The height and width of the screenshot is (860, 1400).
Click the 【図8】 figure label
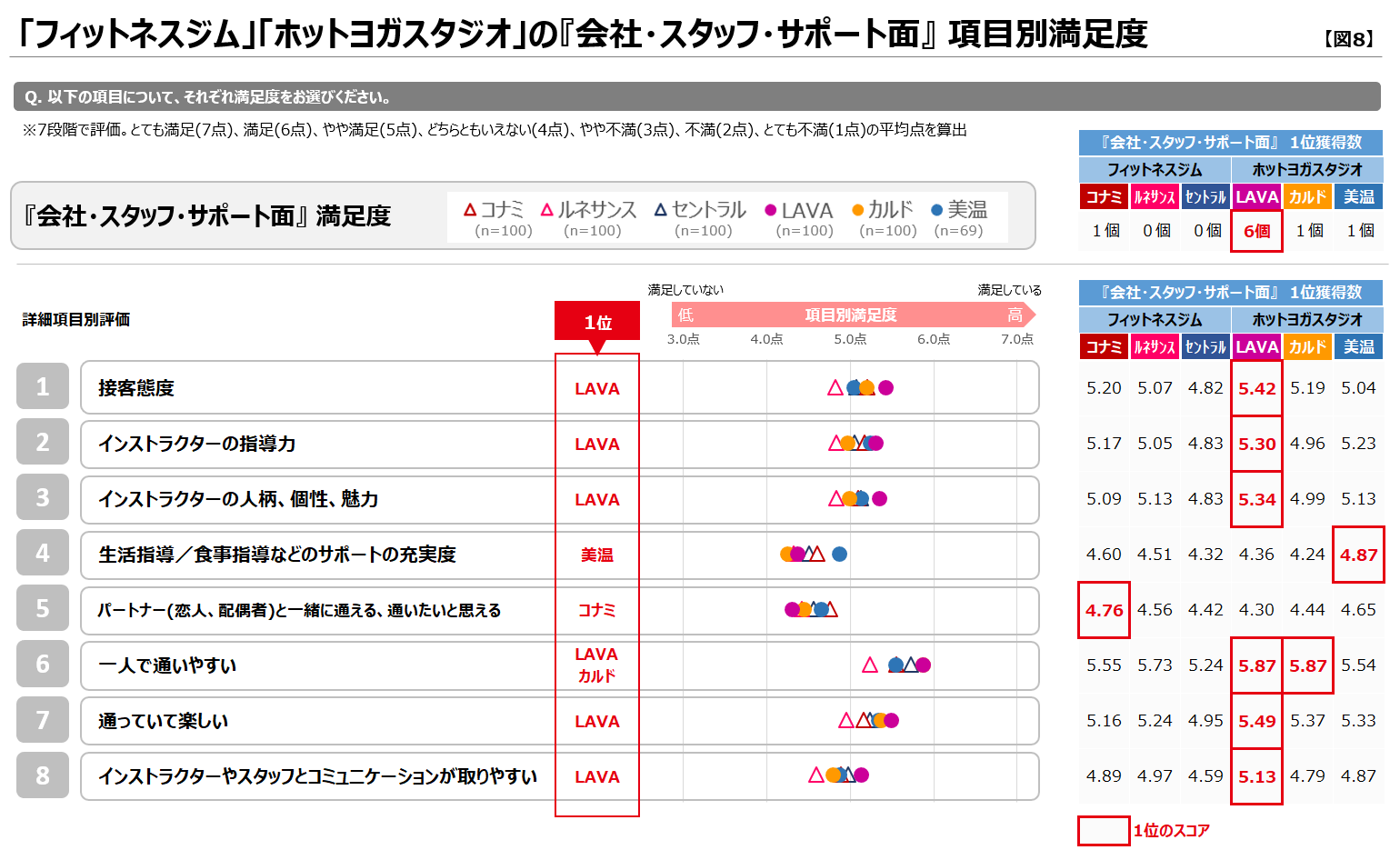tap(1349, 38)
